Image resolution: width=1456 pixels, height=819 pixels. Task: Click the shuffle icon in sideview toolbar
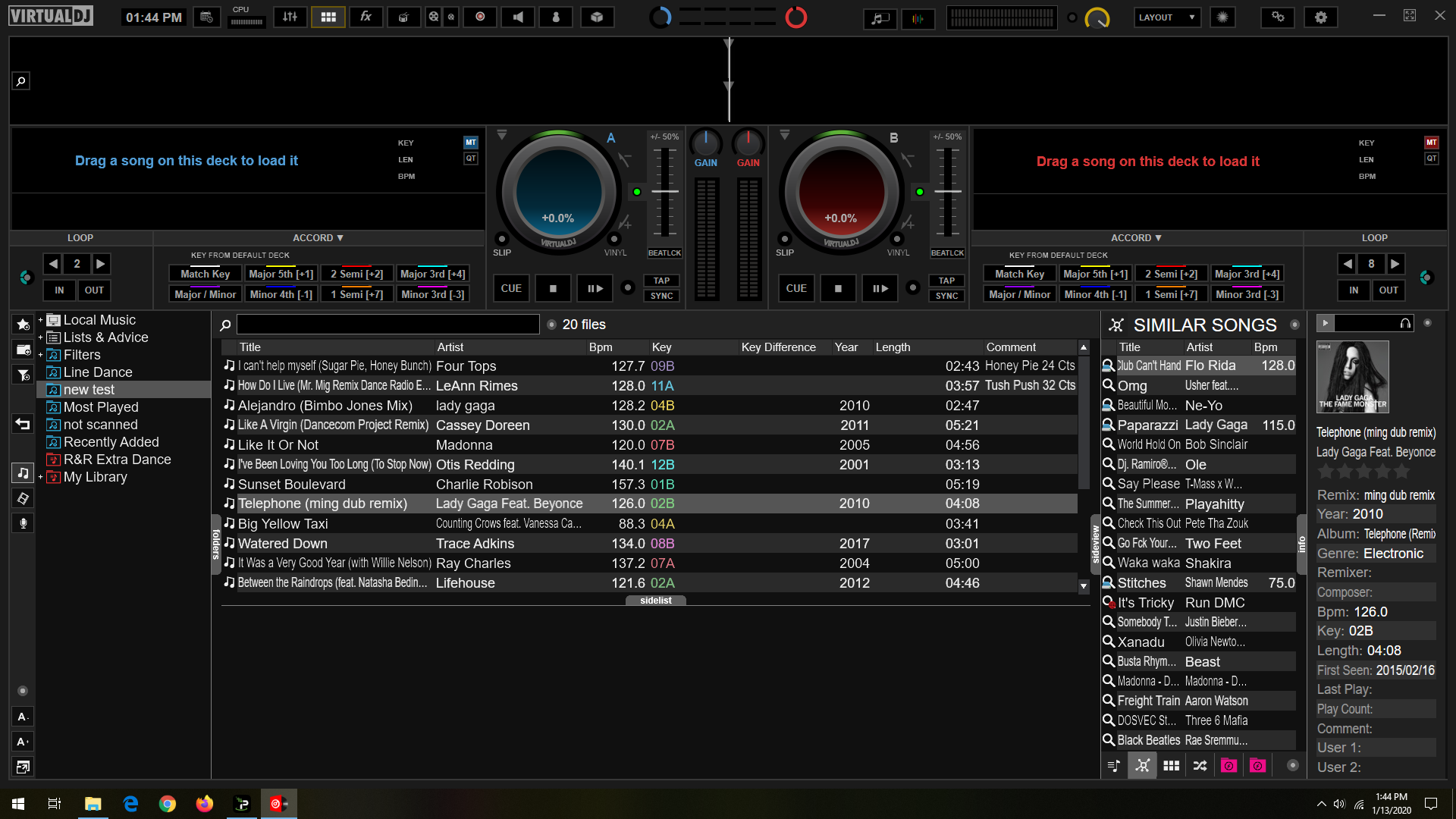coord(1200,766)
